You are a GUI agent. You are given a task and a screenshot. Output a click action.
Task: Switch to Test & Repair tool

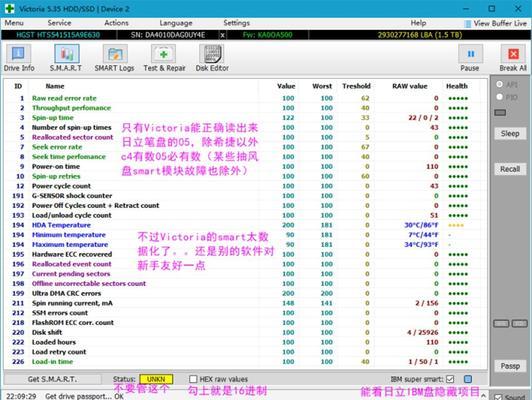coord(164,58)
